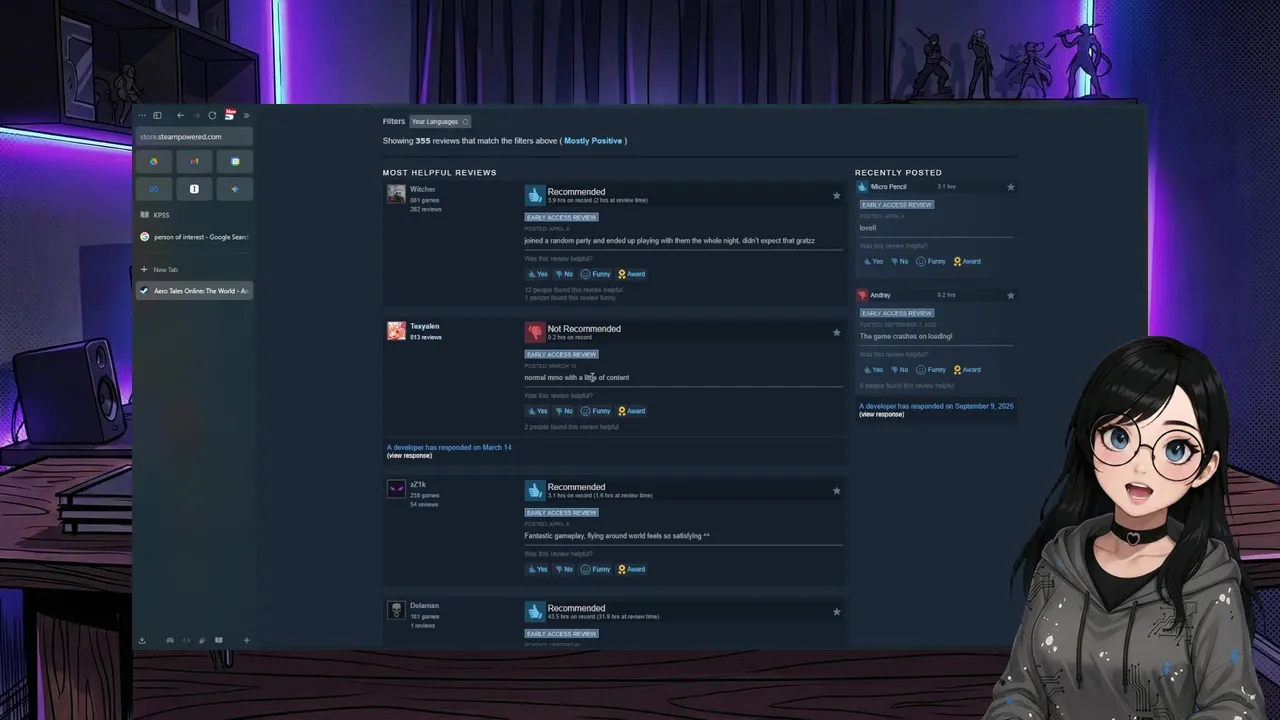Mark Witcher's review as helpful Yes
The height and width of the screenshot is (720, 1280).
coord(538,274)
